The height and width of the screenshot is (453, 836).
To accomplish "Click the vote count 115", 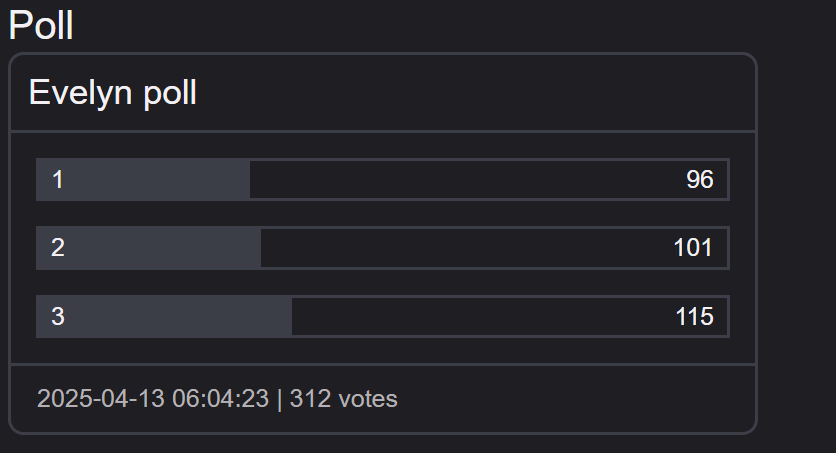I will point(694,317).
